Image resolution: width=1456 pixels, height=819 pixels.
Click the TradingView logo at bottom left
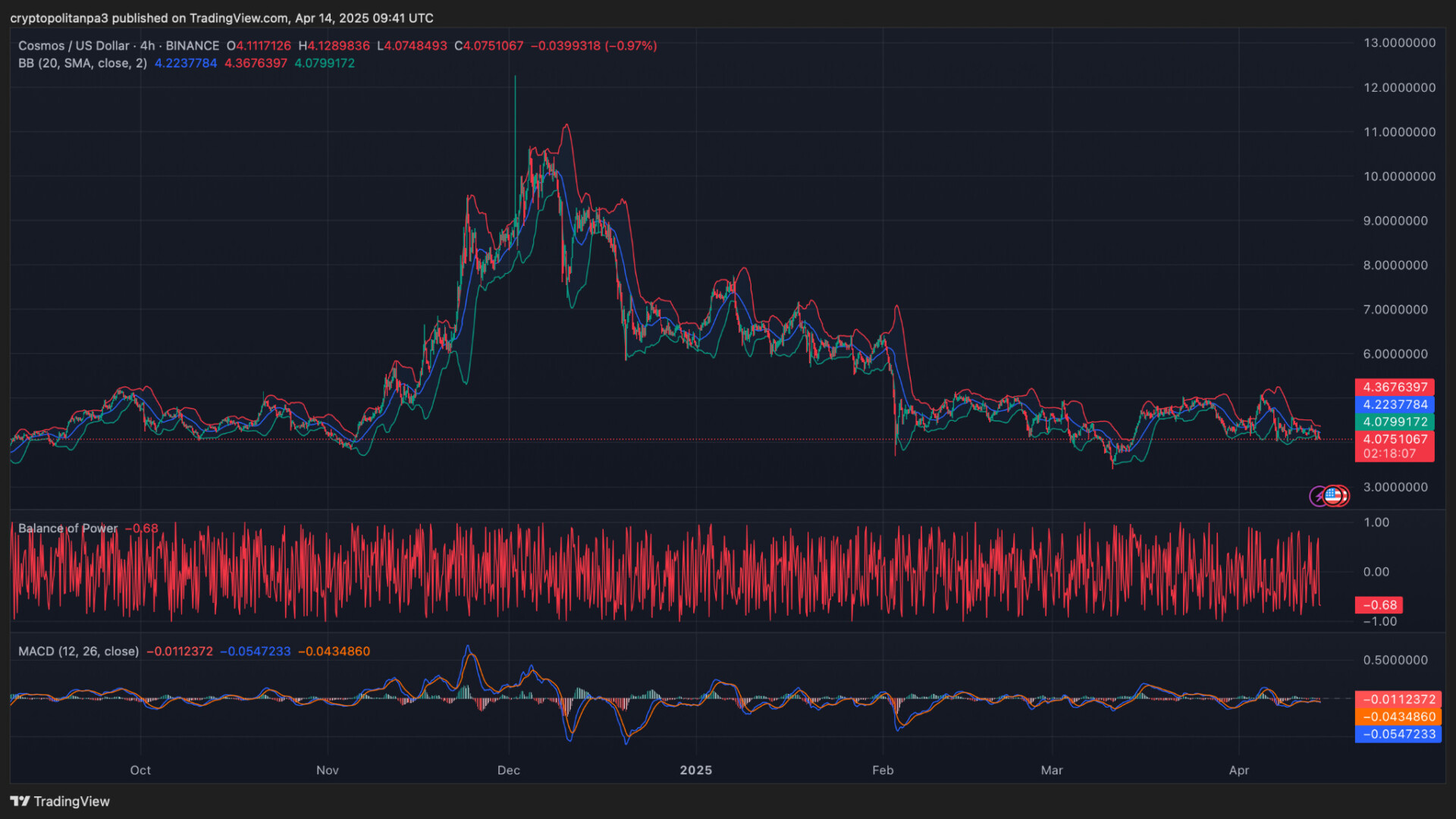pos(60,802)
